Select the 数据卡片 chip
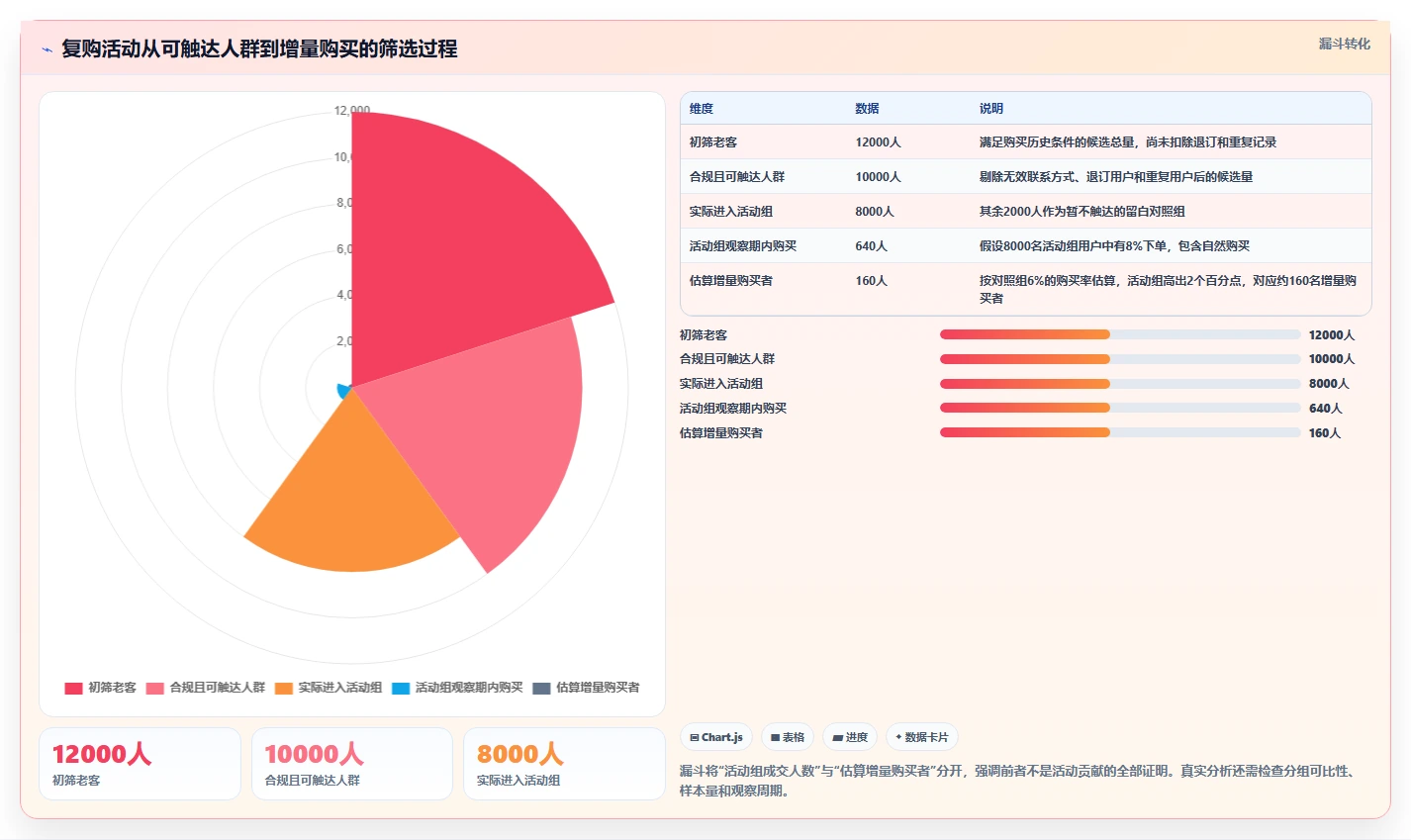Image resolution: width=1411 pixels, height=840 pixels. click(922, 737)
